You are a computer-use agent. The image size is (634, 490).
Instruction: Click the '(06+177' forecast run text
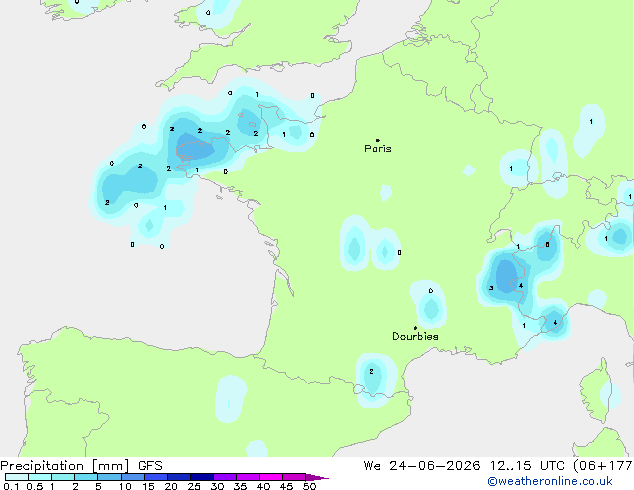click(603, 466)
